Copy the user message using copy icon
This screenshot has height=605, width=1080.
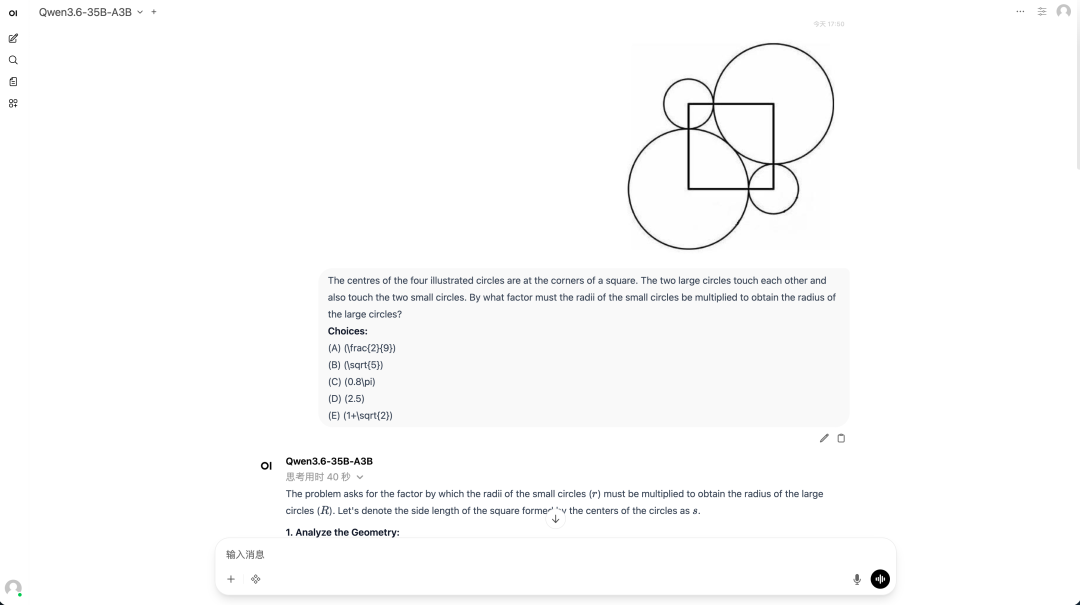(x=841, y=438)
